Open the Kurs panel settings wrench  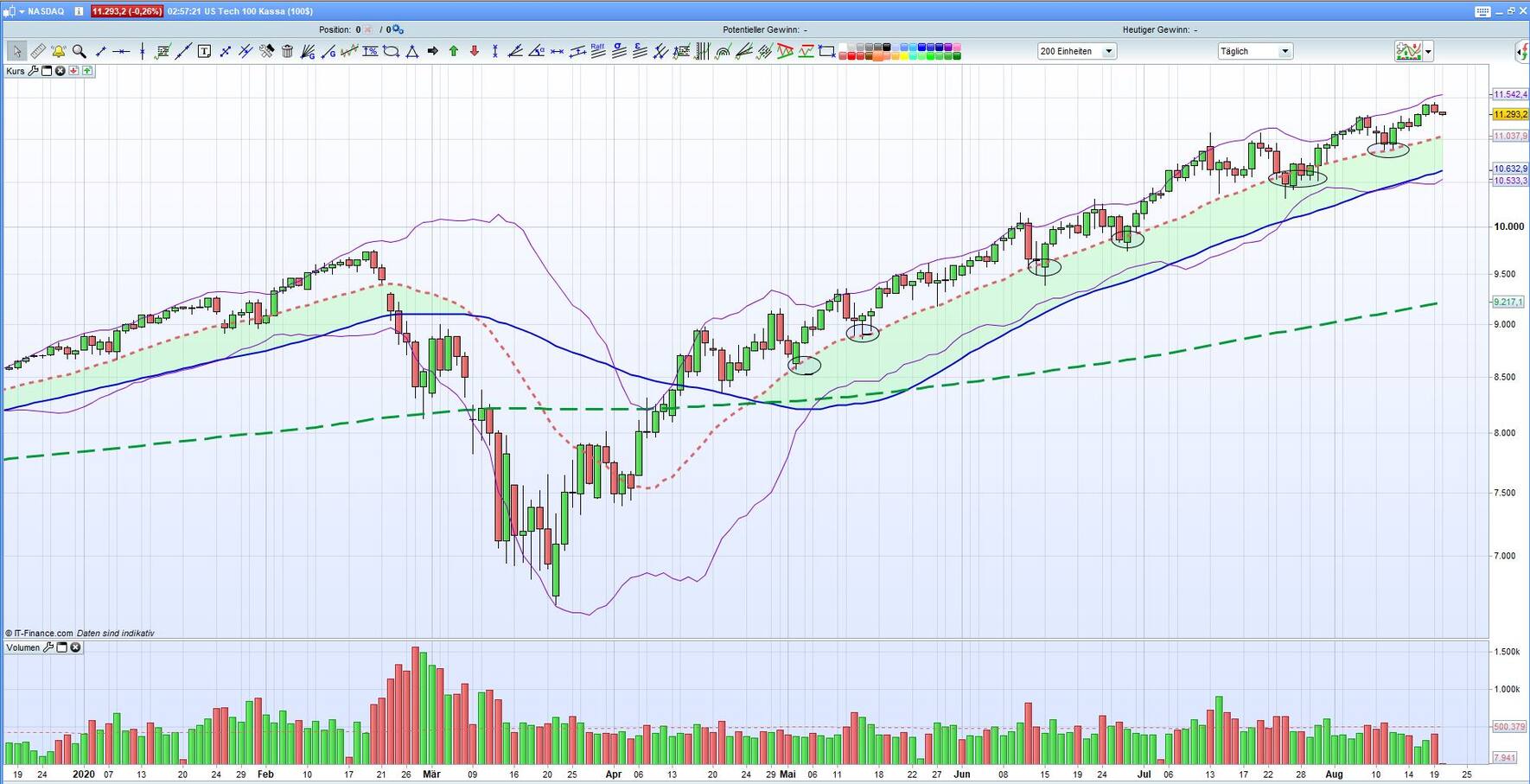(x=33, y=71)
